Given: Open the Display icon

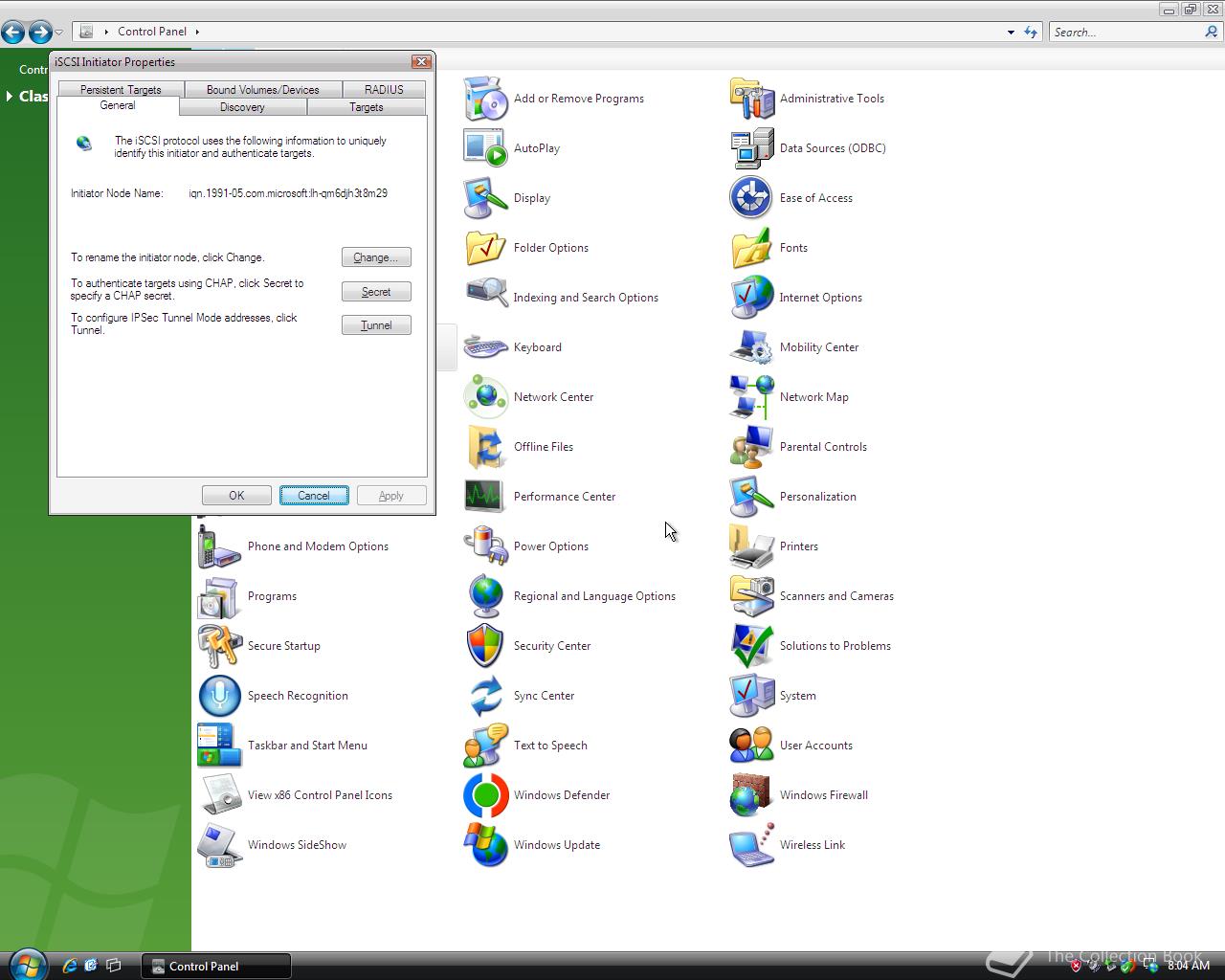Looking at the screenshot, I should (485, 198).
